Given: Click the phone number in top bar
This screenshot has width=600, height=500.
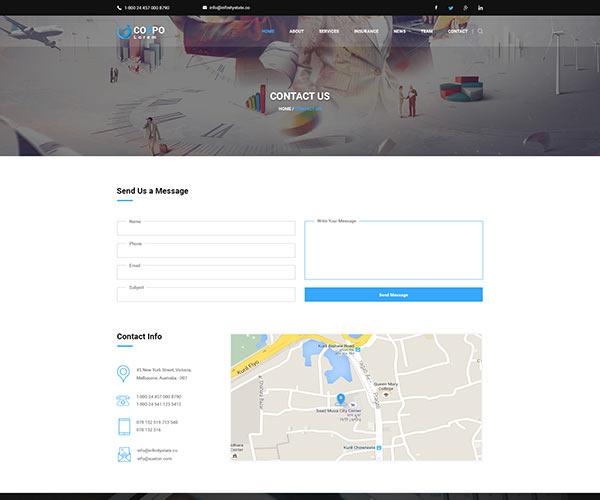Looking at the screenshot, I should tap(147, 8).
